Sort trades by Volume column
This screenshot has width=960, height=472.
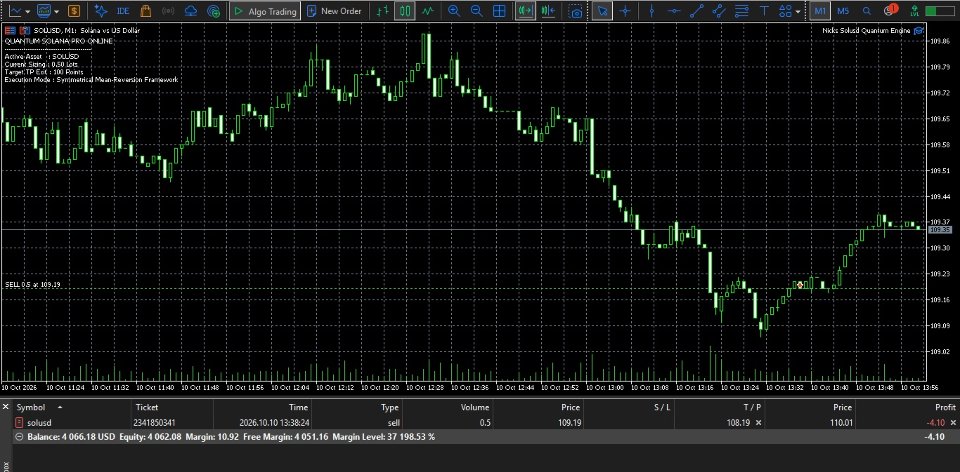[475, 407]
